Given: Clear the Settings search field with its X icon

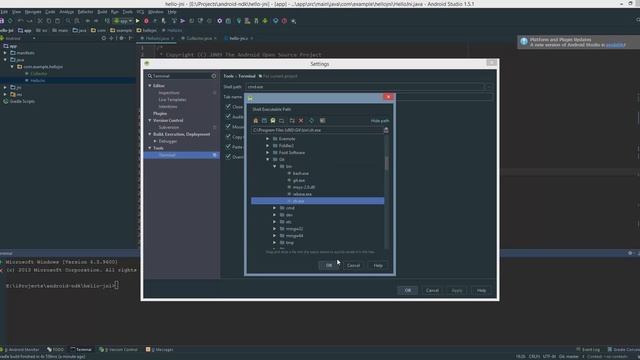Looking at the screenshot, I should pos(214,76).
